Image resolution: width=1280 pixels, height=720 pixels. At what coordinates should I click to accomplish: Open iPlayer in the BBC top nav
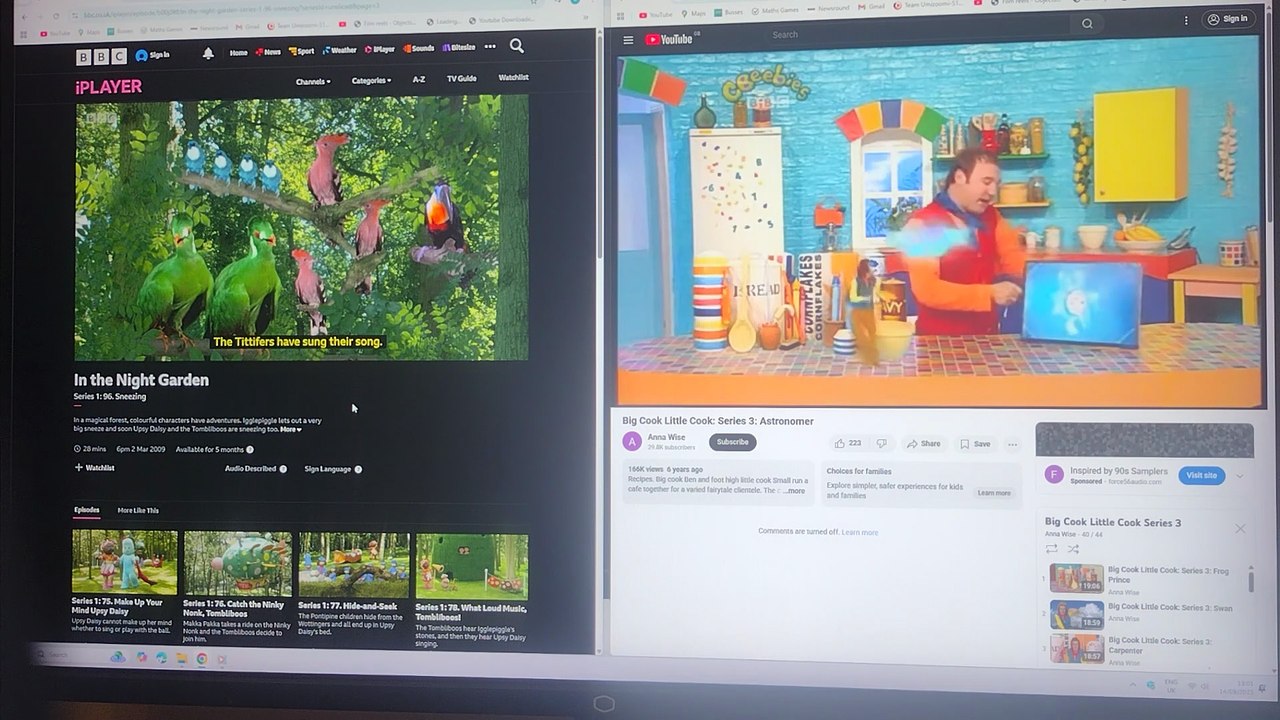[x=380, y=48]
